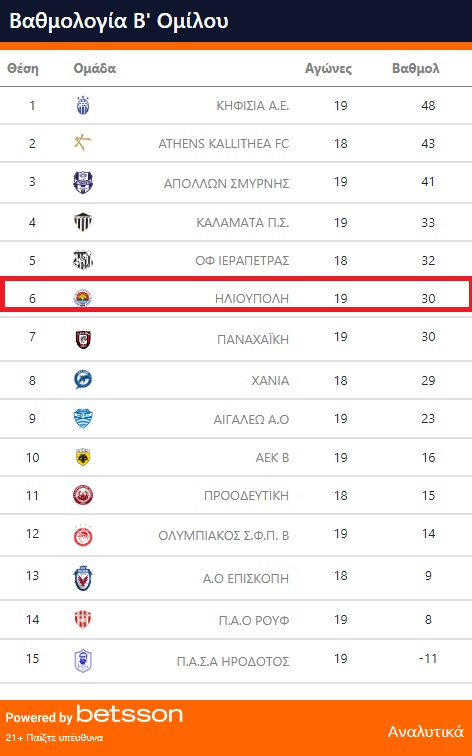Click the ΑΙΓΑΛΕΩ Α.Ο team name
Viewport: 472px width, 756px height.
251,419
